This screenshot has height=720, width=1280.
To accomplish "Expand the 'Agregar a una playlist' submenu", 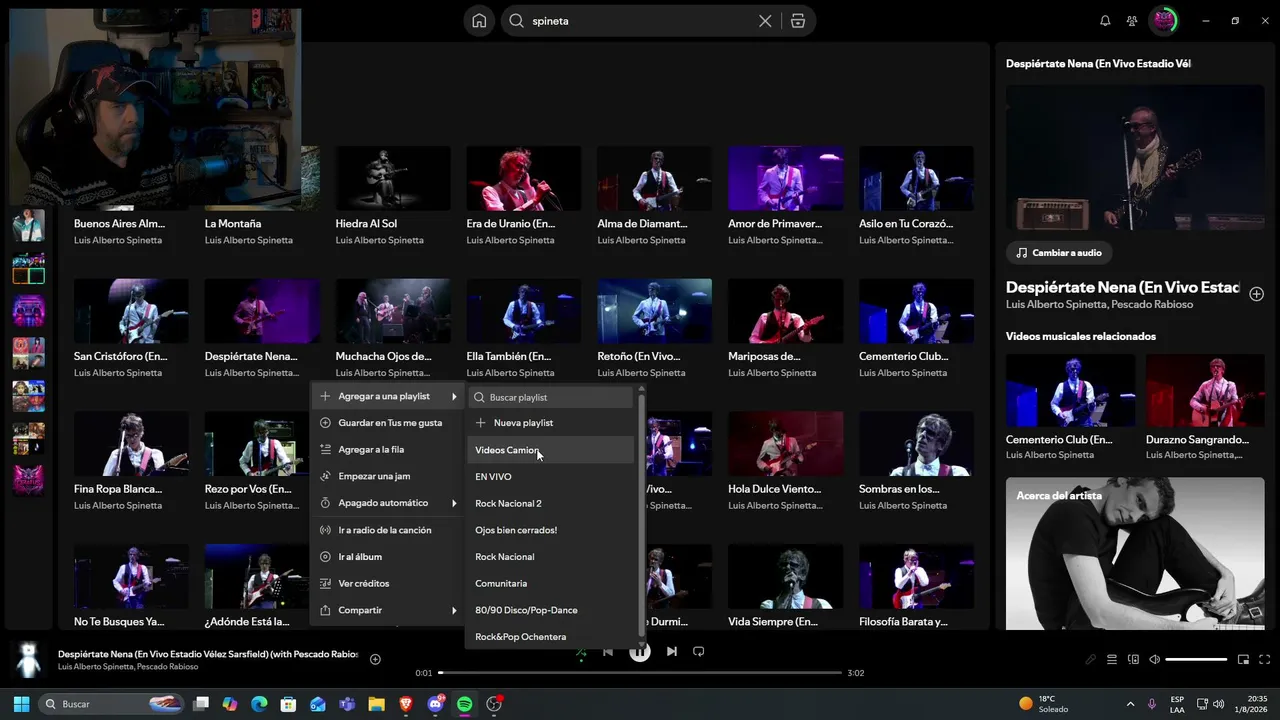I will tap(388, 396).
